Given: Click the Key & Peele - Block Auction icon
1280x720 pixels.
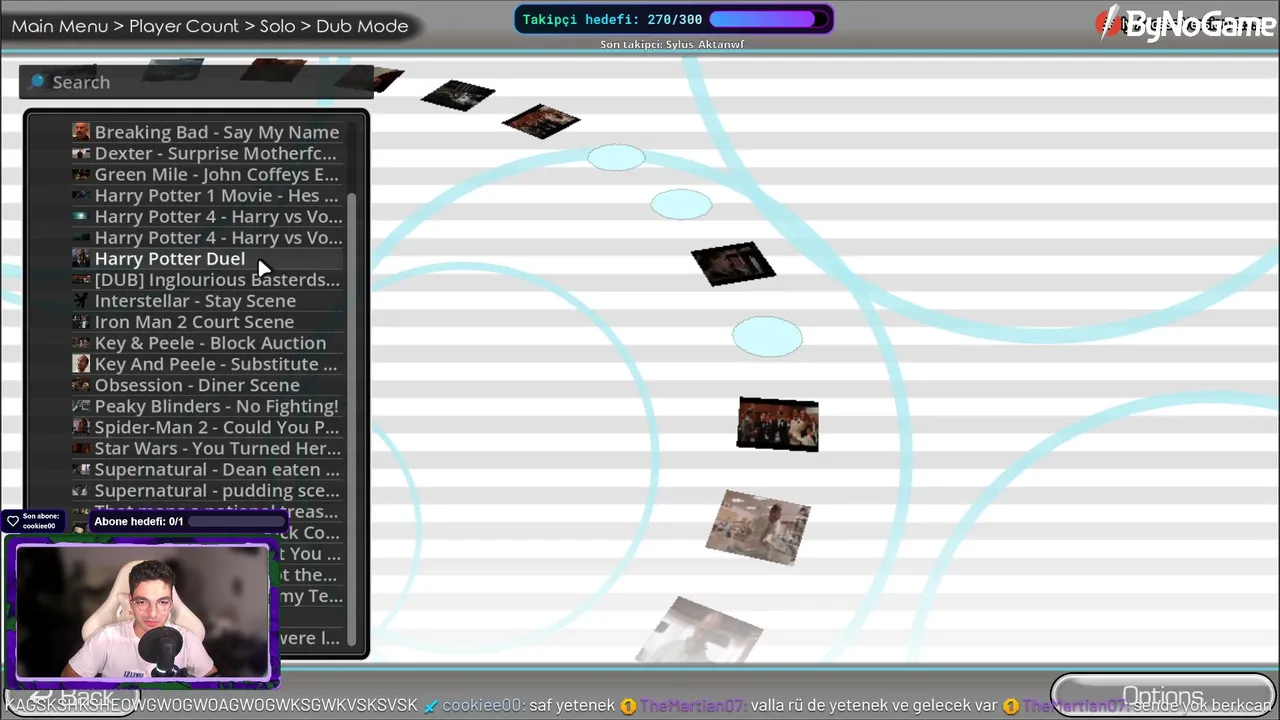Looking at the screenshot, I should [x=81, y=343].
